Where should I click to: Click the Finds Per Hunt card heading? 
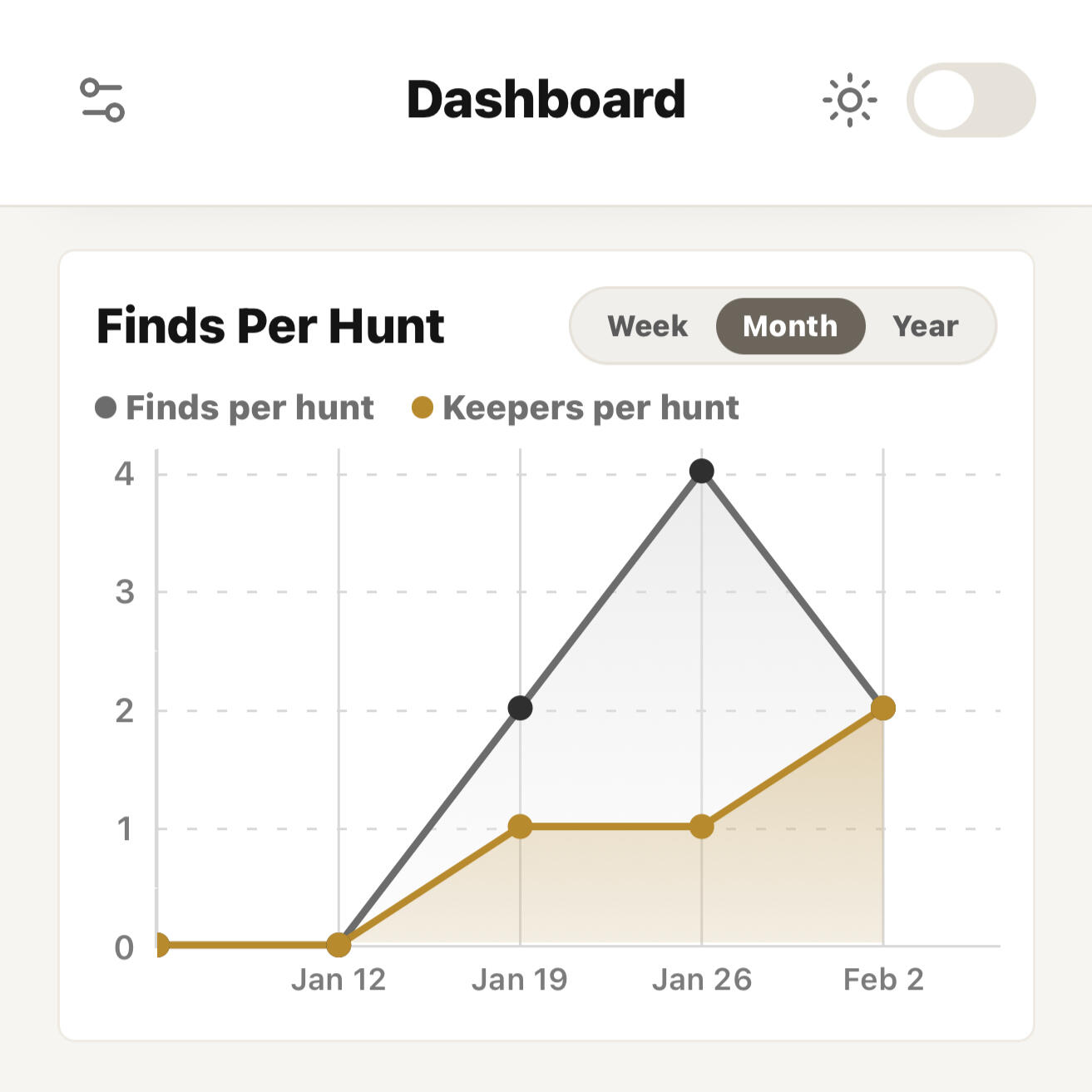tap(270, 325)
